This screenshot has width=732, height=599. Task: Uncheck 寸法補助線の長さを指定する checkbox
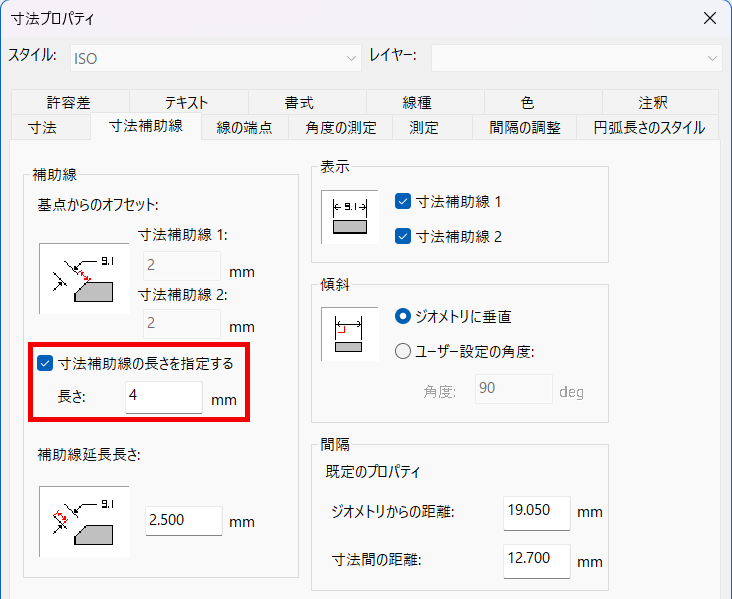[x=45, y=364]
